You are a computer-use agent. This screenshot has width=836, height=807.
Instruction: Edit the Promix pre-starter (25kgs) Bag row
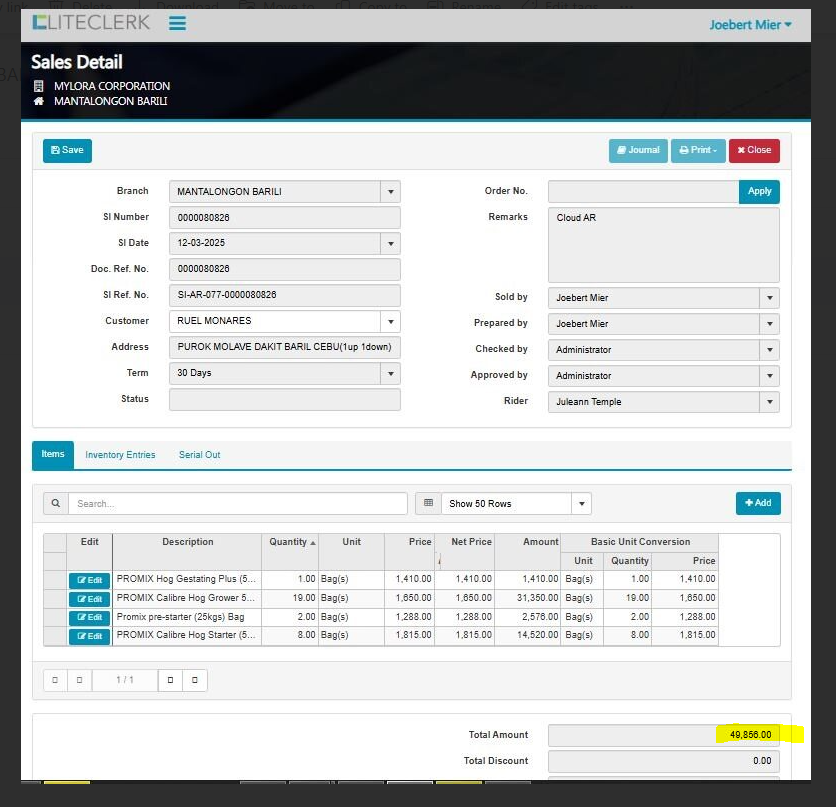(89, 618)
